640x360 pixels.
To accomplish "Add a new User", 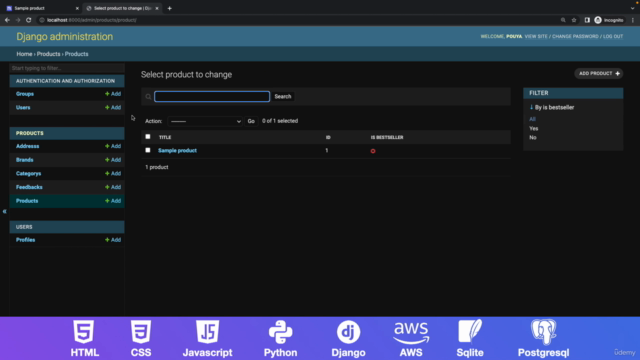I will click(113, 107).
